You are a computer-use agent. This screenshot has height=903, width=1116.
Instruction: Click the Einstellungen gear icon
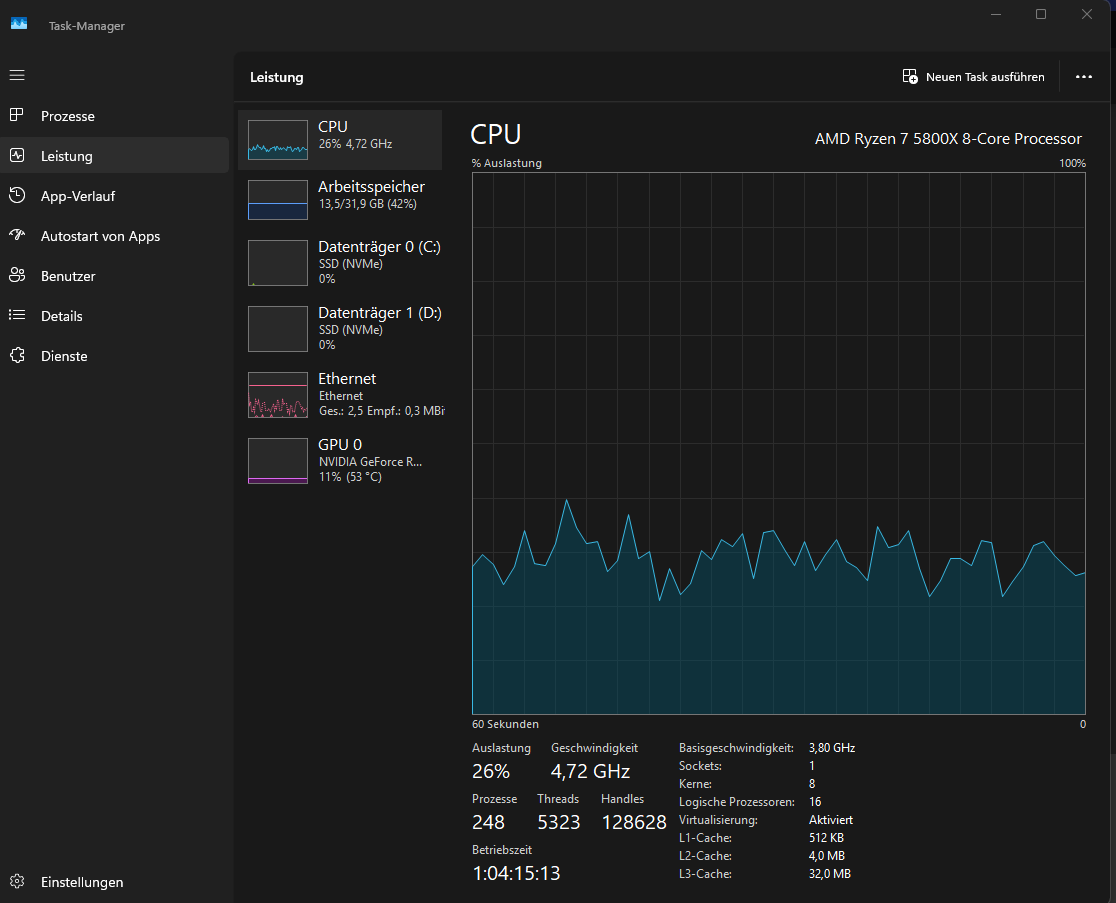point(17,882)
